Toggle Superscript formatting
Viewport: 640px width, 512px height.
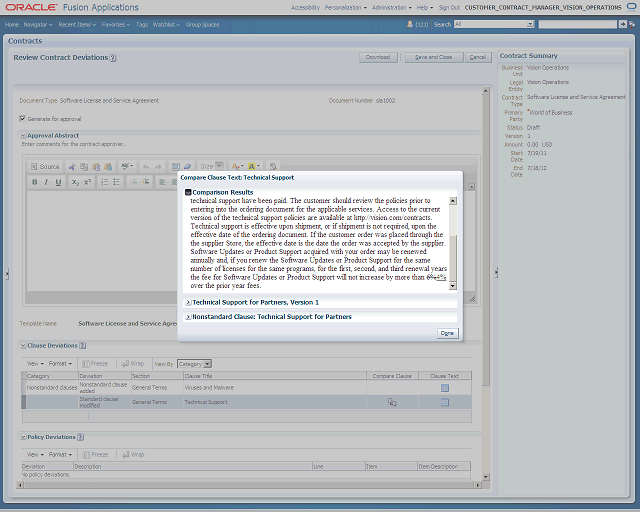[87, 182]
